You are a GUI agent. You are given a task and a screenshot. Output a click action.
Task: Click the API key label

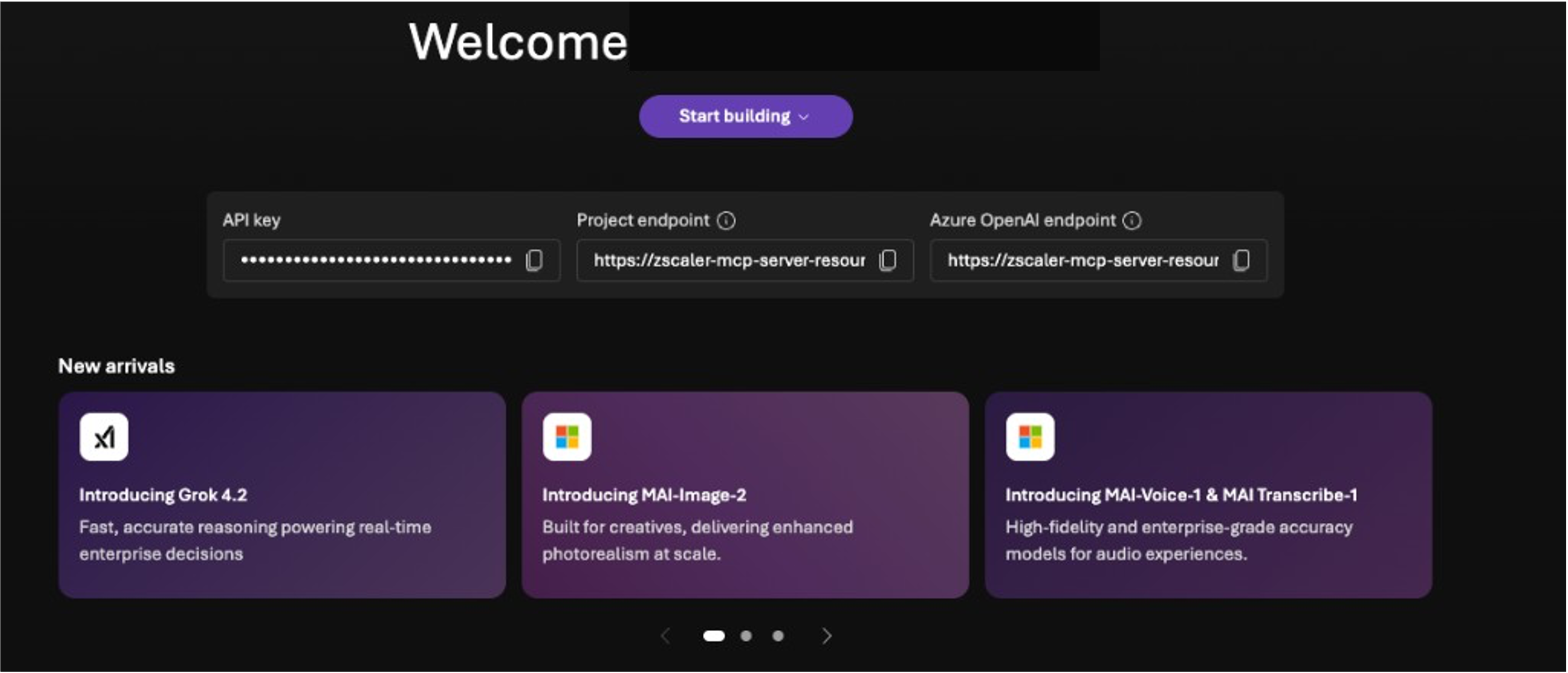pos(251,221)
